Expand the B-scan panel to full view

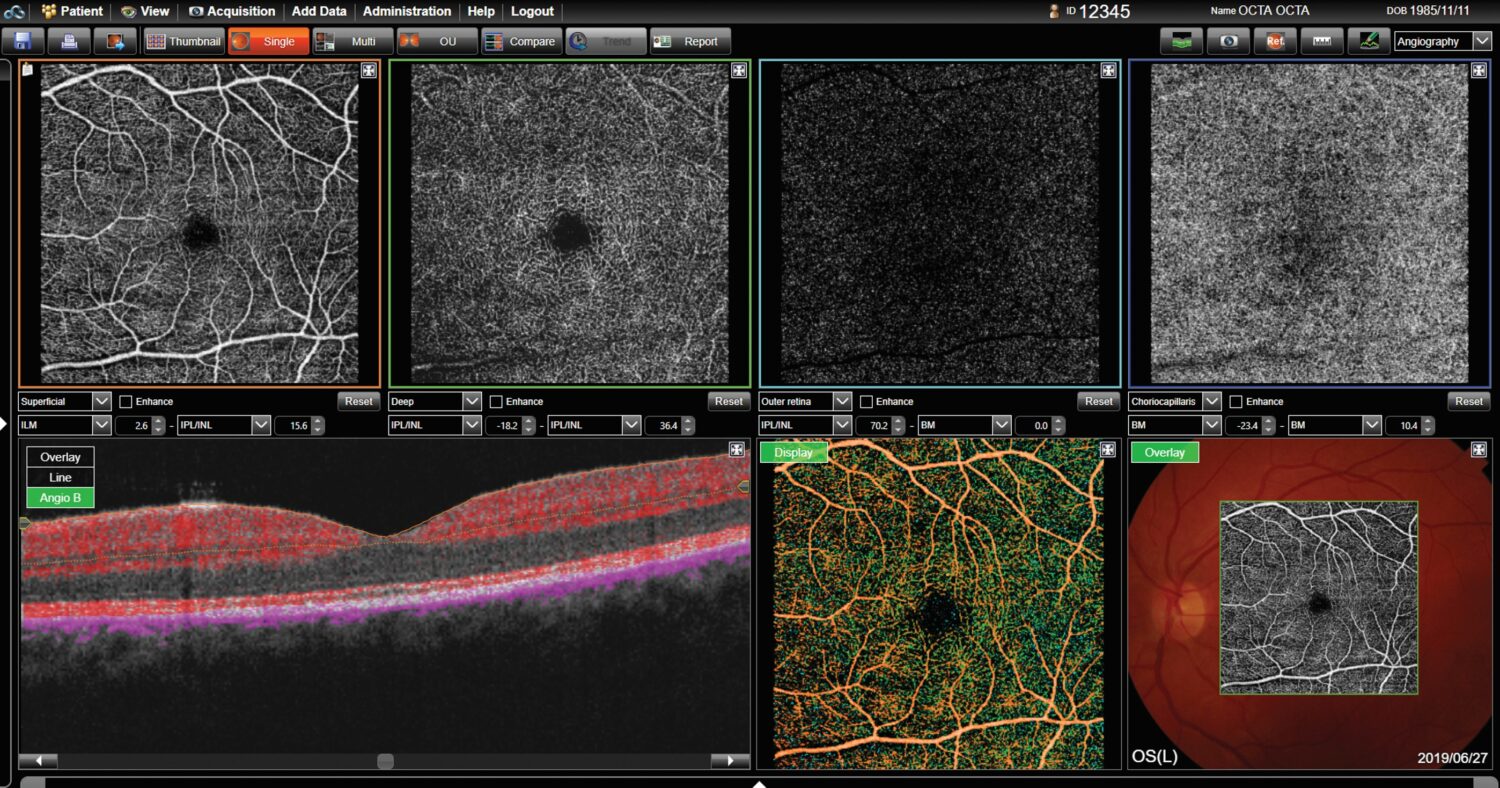click(x=738, y=450)
